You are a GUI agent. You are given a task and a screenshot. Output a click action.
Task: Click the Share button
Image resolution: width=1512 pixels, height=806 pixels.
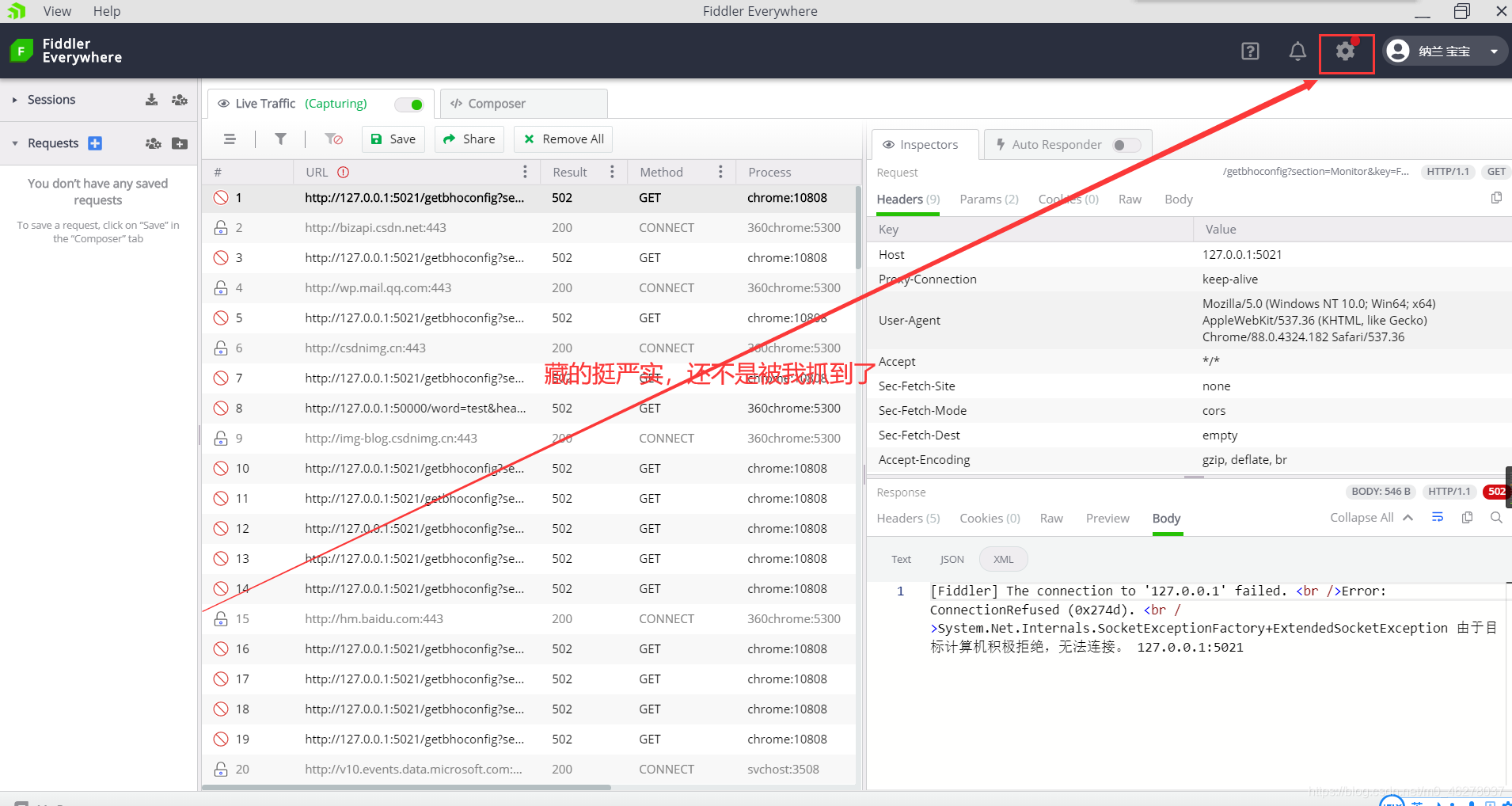tap(469, 139)
